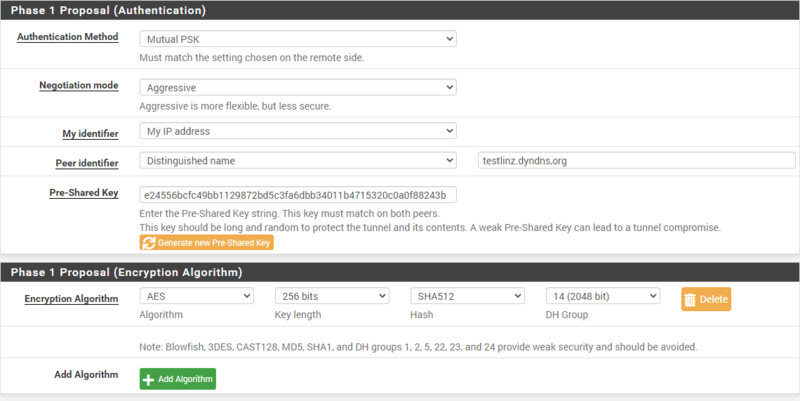Click the Authentication Method label
800x401 pixels.
[x=68, y=37]
